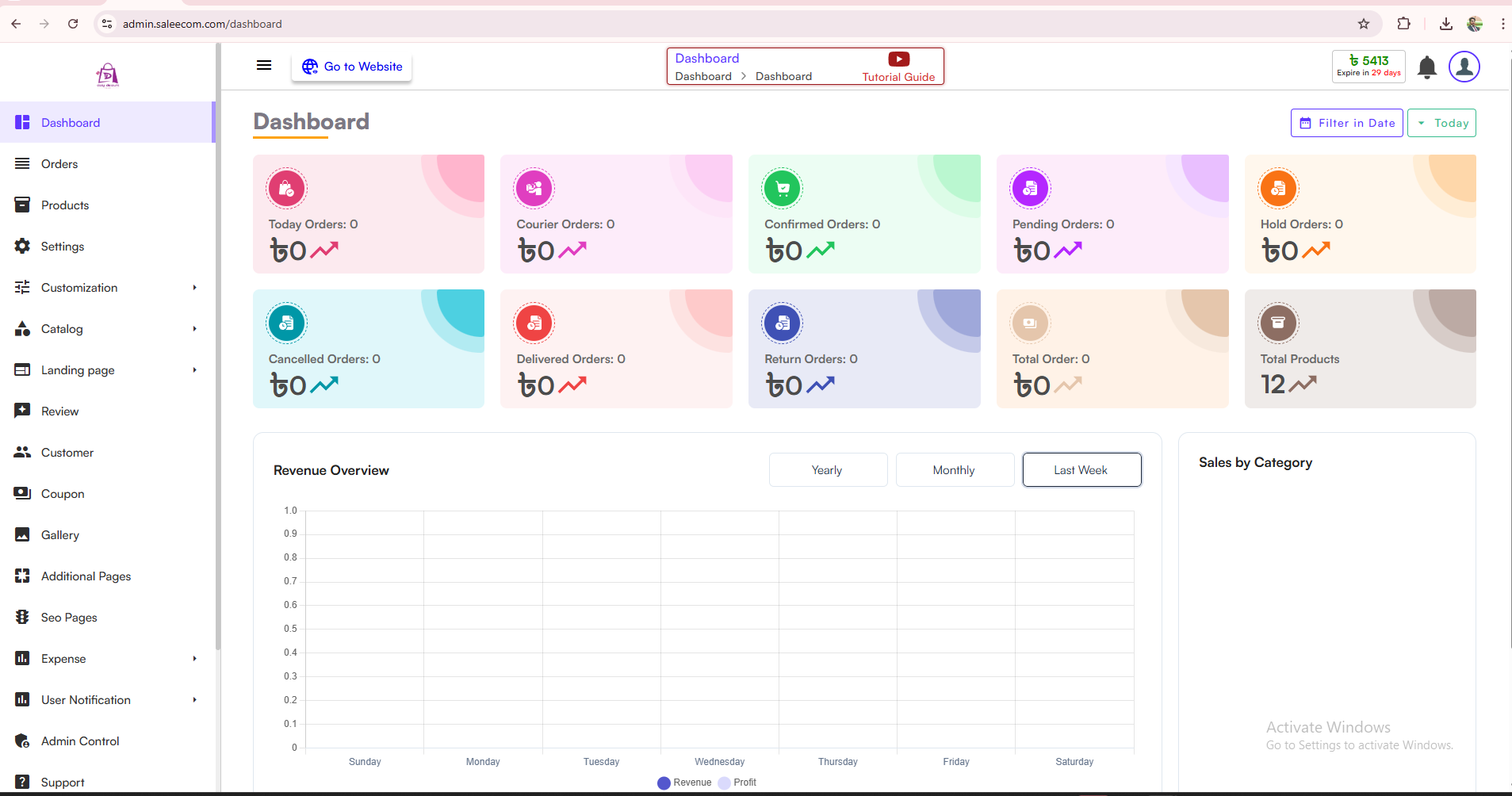Click the Filter in Date button
Viewport: 1512px width, 796px height.
(x=1346, y=123)
